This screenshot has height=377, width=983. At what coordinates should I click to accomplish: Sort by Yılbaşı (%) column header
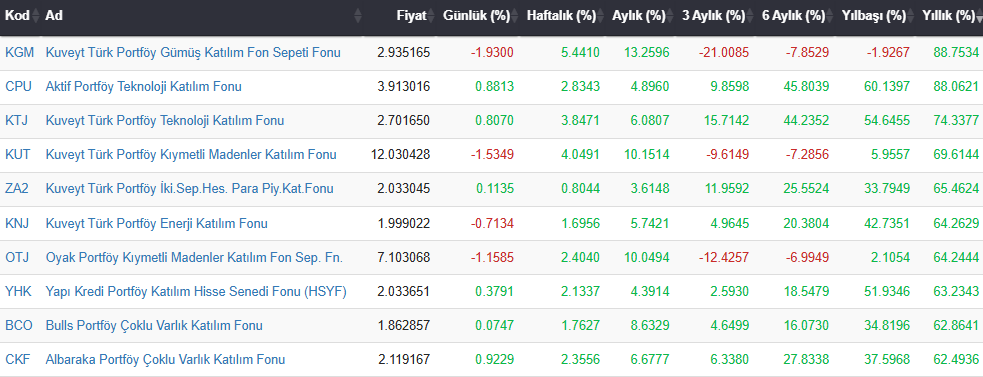874,16
